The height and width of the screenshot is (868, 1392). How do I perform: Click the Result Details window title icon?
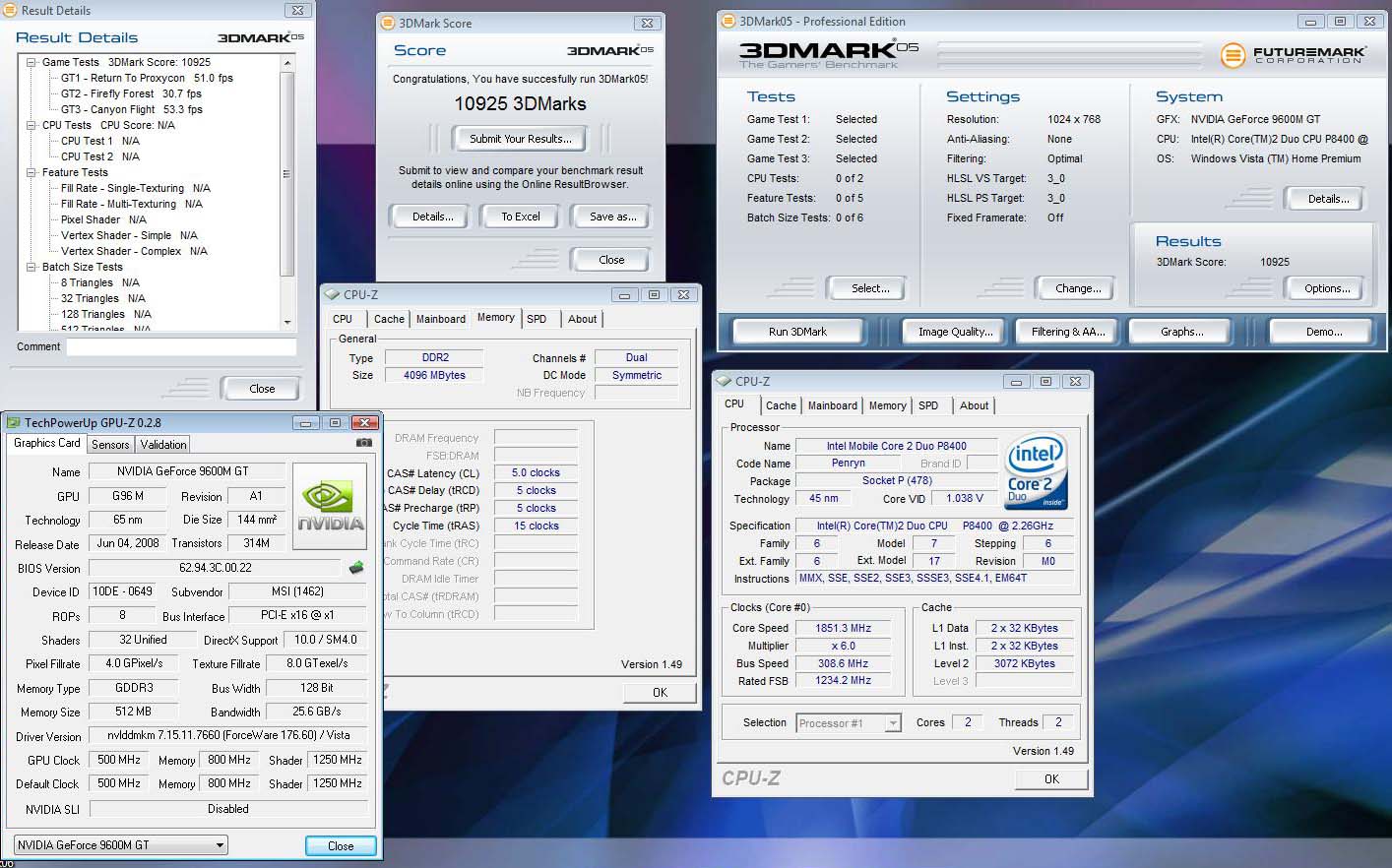coord(12,11)
